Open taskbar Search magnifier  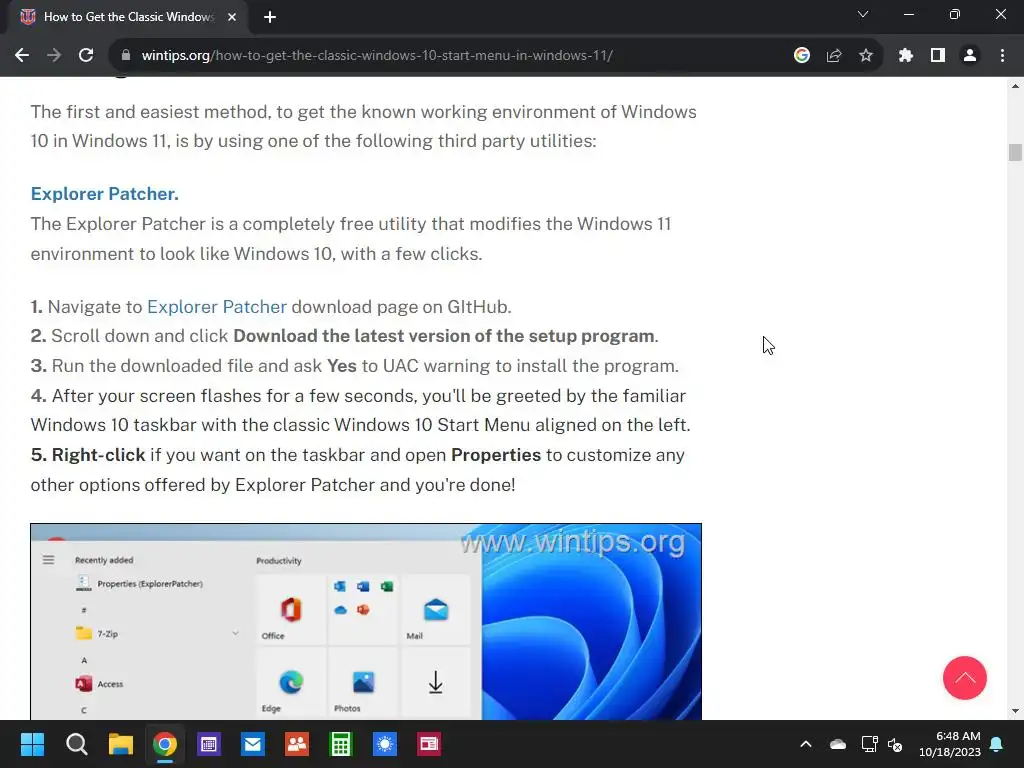point(76,744)
